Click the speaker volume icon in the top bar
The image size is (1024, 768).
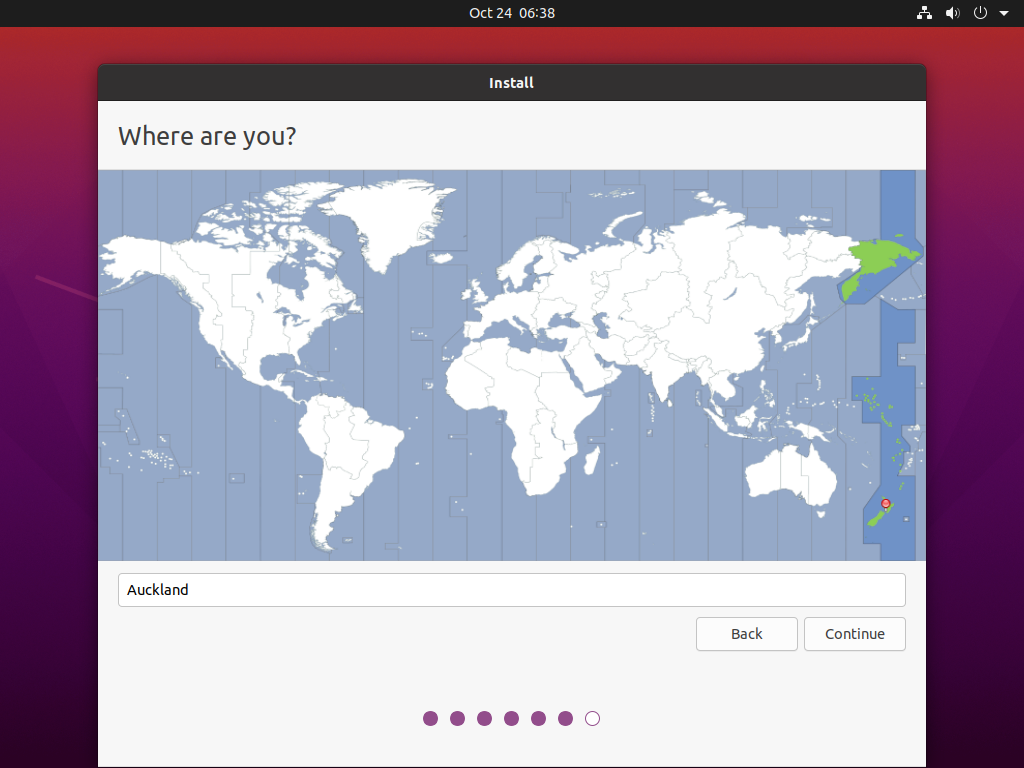[952, 13]
